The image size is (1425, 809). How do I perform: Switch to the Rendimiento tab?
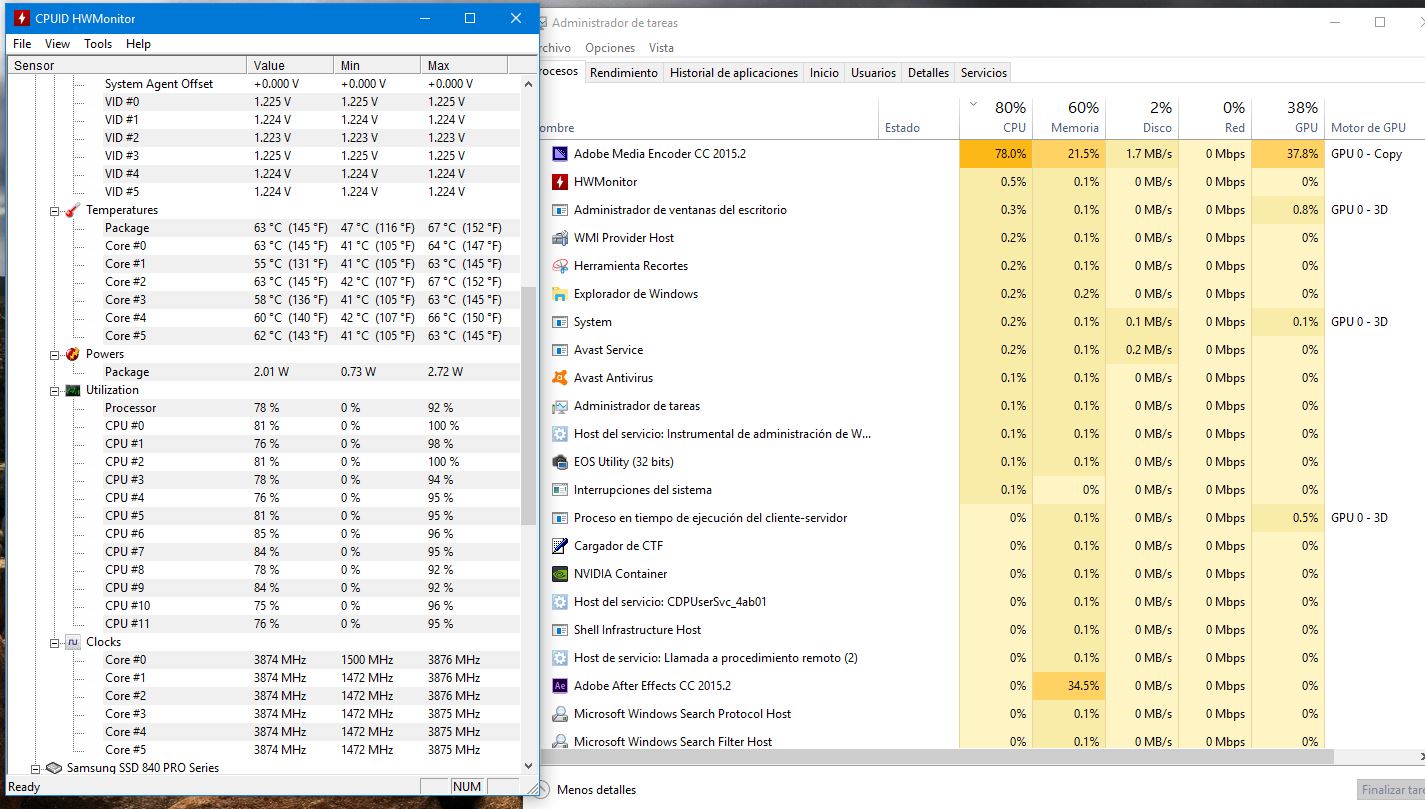(624, 73)
